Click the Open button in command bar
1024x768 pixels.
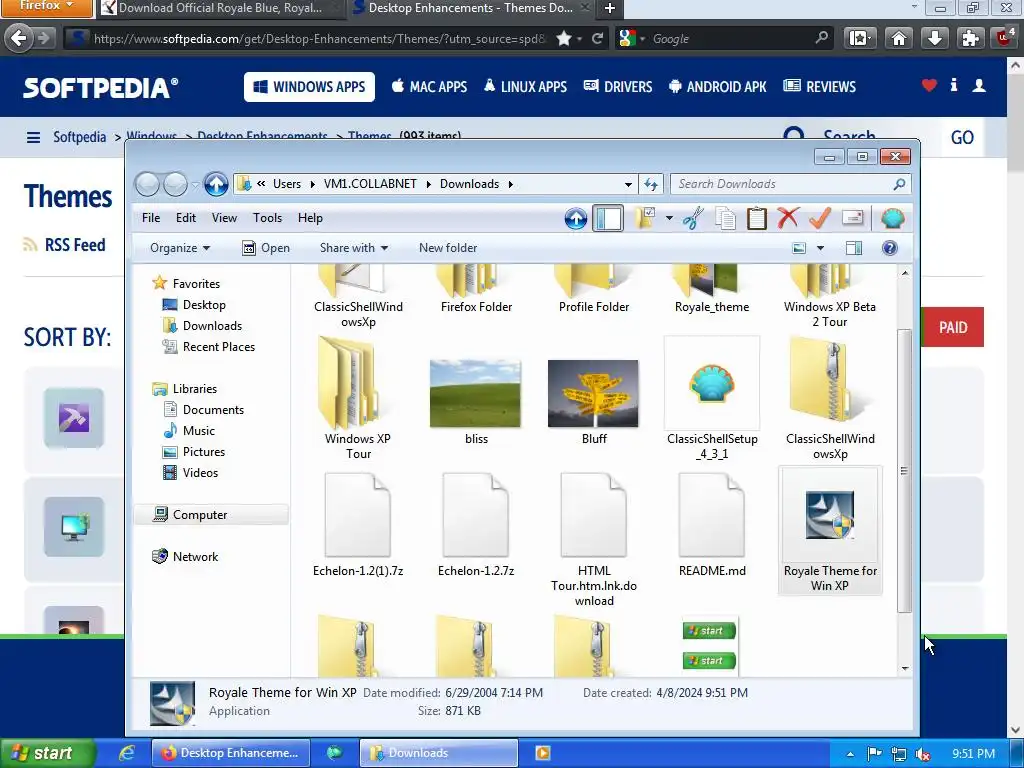[x=266, y=248]
